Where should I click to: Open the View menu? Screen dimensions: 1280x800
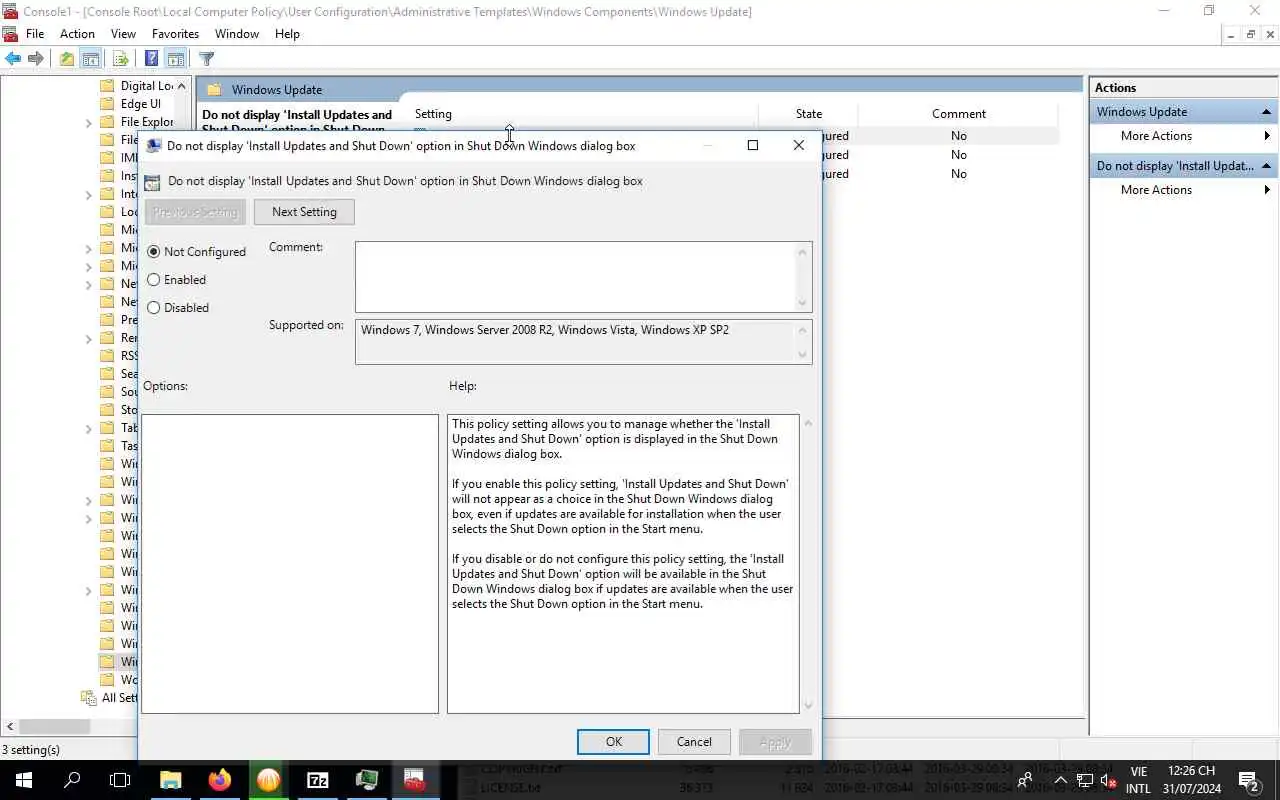[123, 33]
